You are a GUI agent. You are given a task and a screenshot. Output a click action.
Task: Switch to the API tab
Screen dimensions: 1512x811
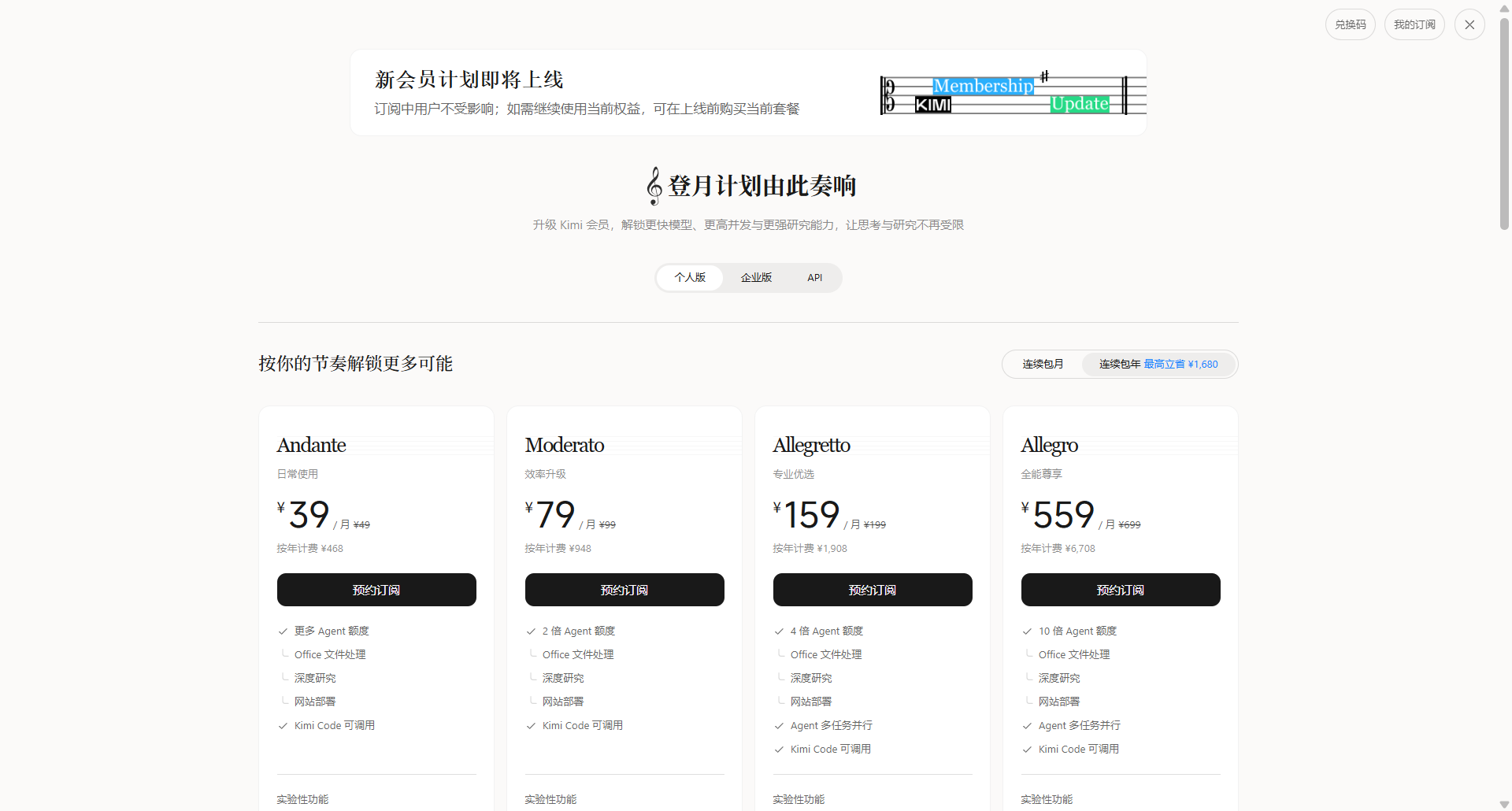pyautogui.click(x=814, y=277)
